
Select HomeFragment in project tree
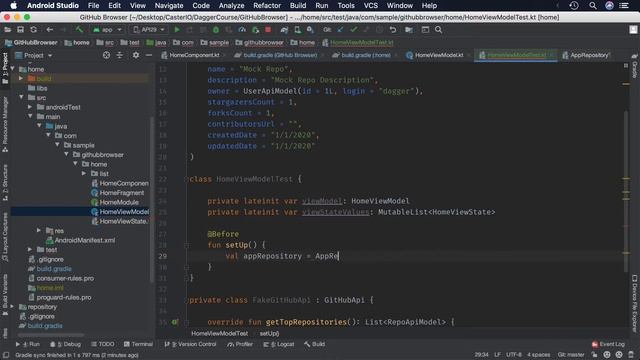point(118,193)
